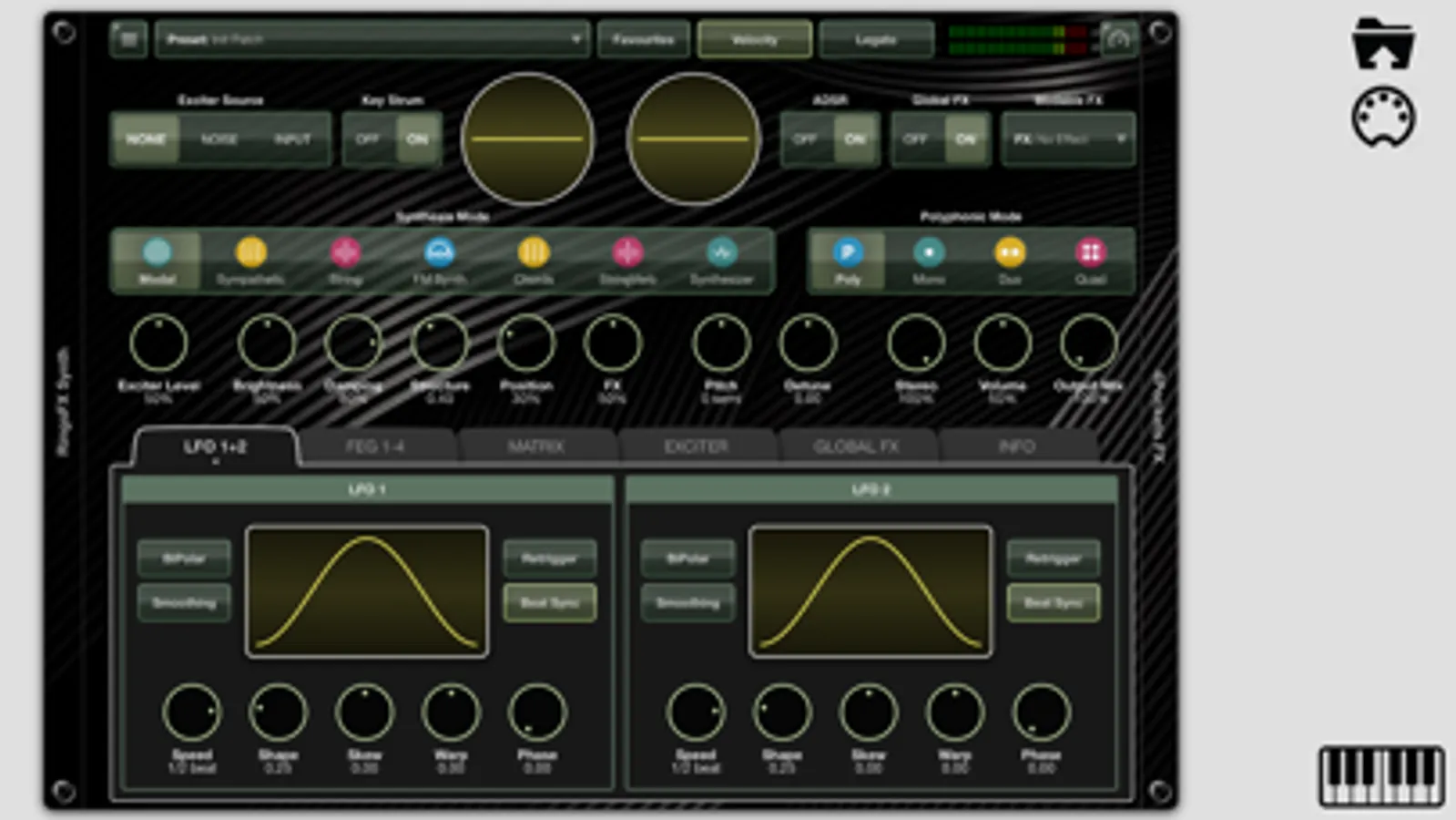Turn Key Strum off

pyautogui.click(x=368, y=139)
